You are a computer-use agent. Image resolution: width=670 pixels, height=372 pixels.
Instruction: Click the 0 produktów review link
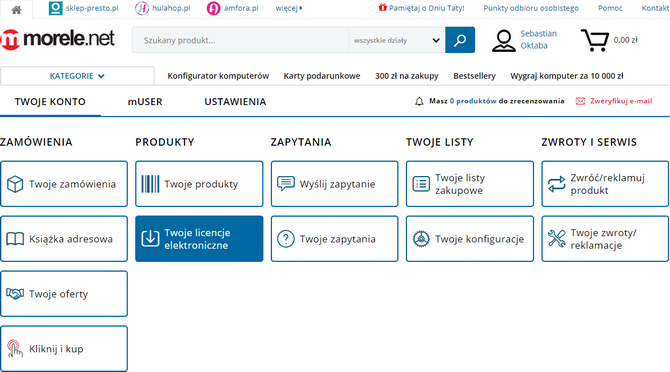[x=473, y=101]
